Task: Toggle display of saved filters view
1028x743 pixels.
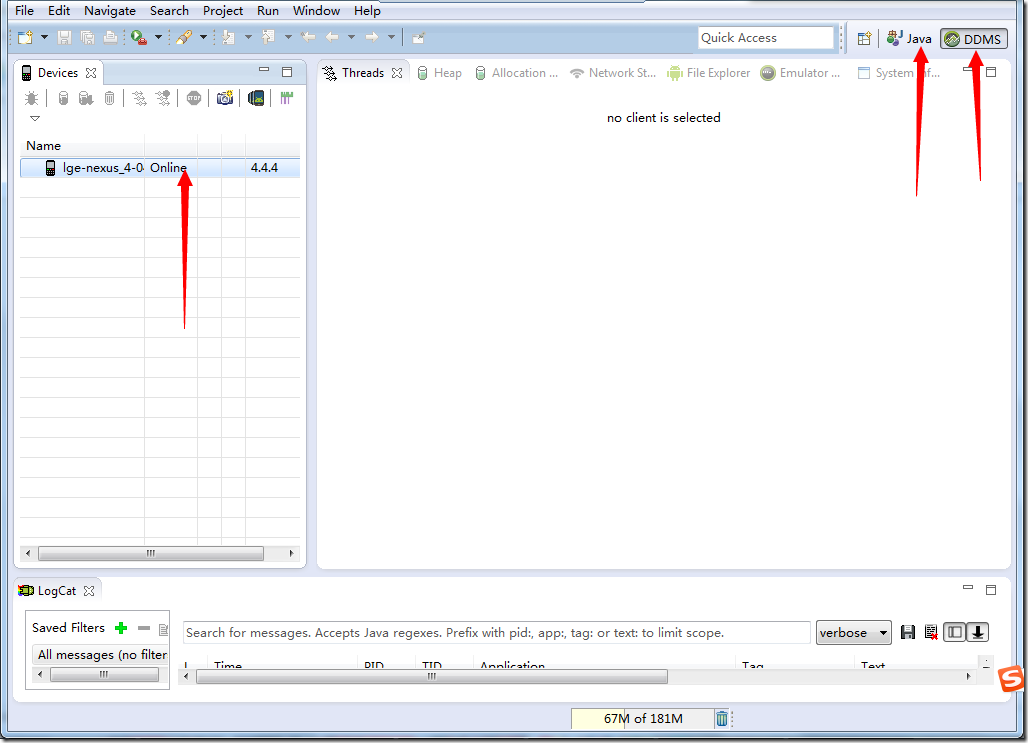Action: (x=955, y=632)
